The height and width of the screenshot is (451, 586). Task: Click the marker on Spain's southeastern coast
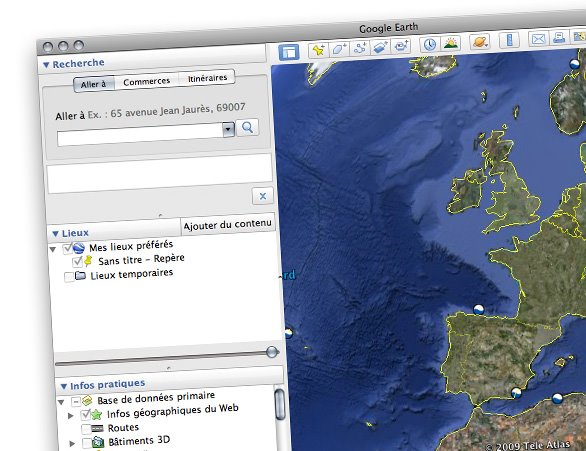(516, 393)
